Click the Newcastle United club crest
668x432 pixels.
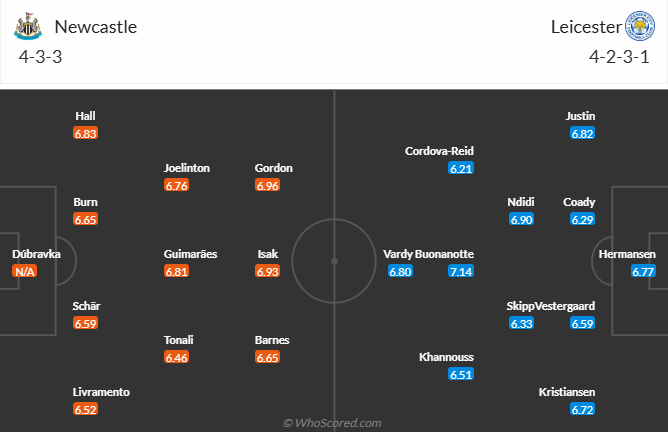(x=28, y=26)
